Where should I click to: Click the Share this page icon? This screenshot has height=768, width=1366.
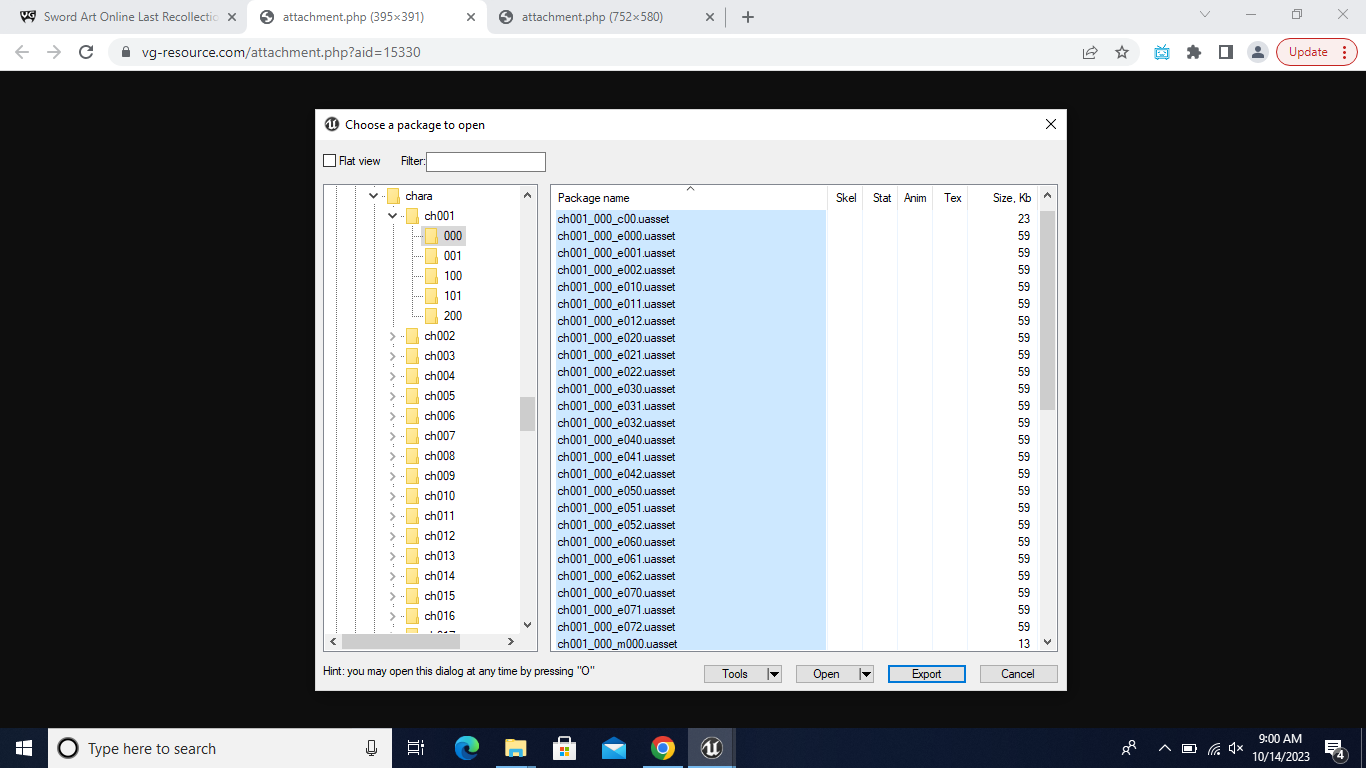(1090, 52)
